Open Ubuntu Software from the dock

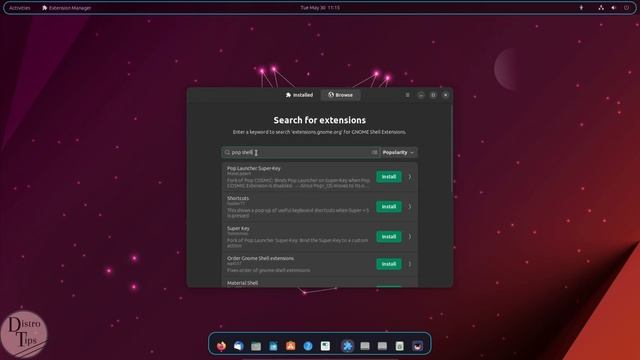coord(291,346)
